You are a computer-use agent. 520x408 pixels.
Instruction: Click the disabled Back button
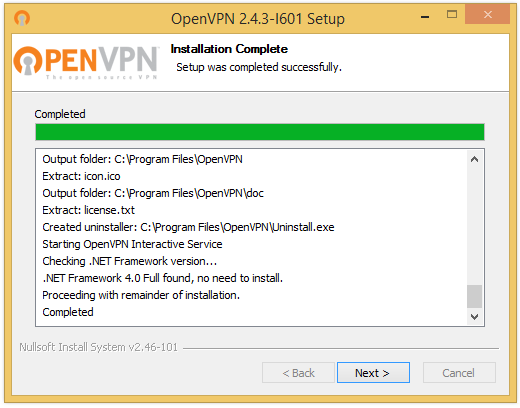pos(298,372)
